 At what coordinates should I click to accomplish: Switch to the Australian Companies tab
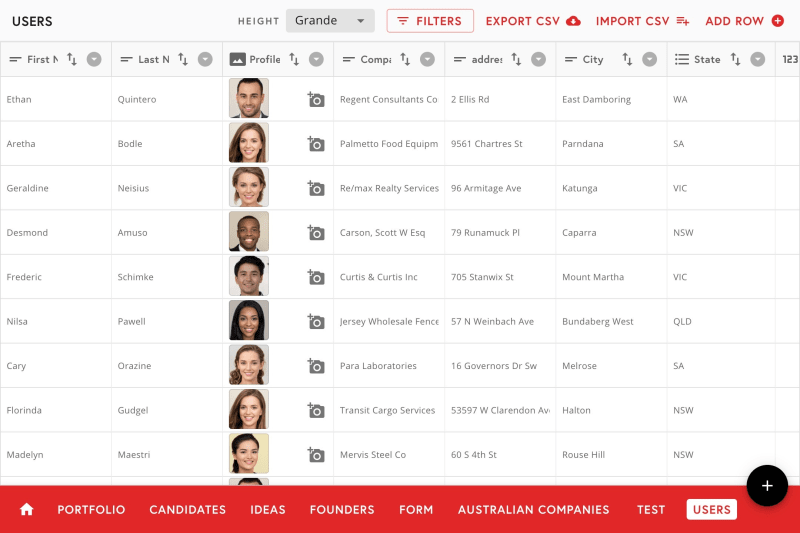point(534,510)
